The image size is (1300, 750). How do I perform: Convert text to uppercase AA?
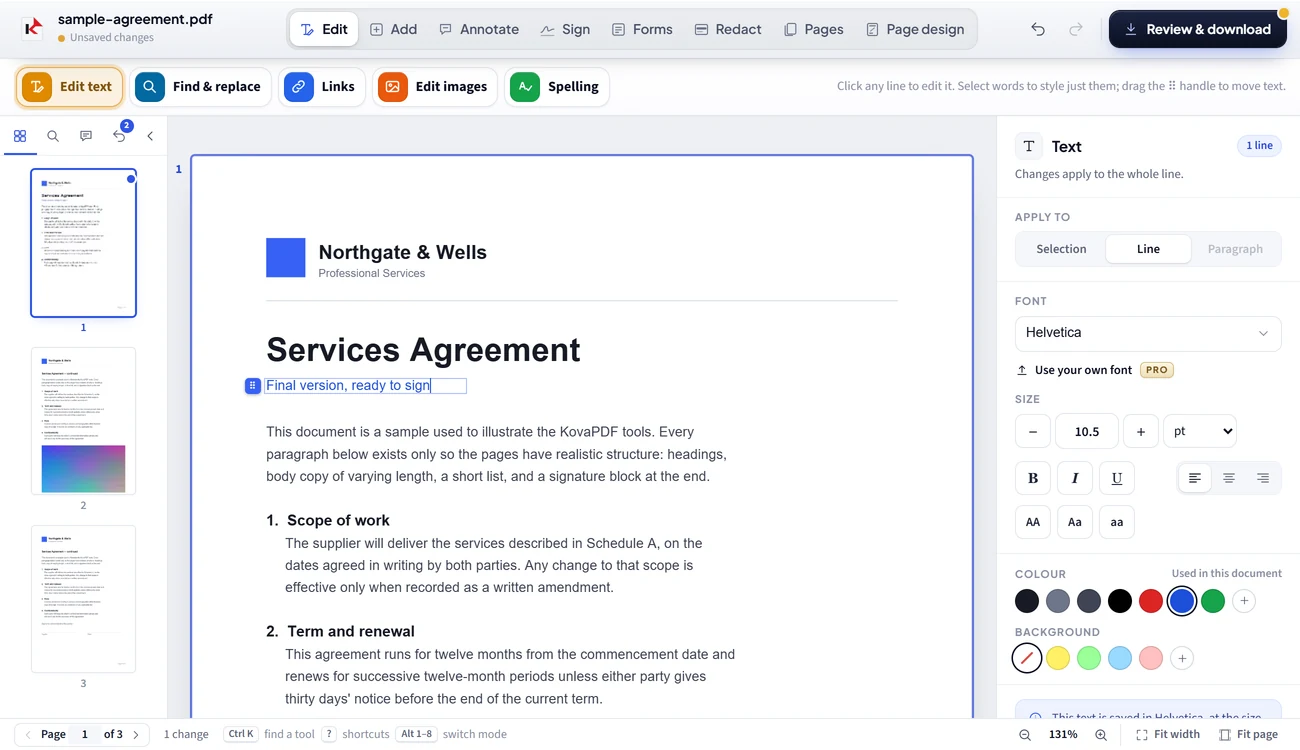pos(1033,522)
